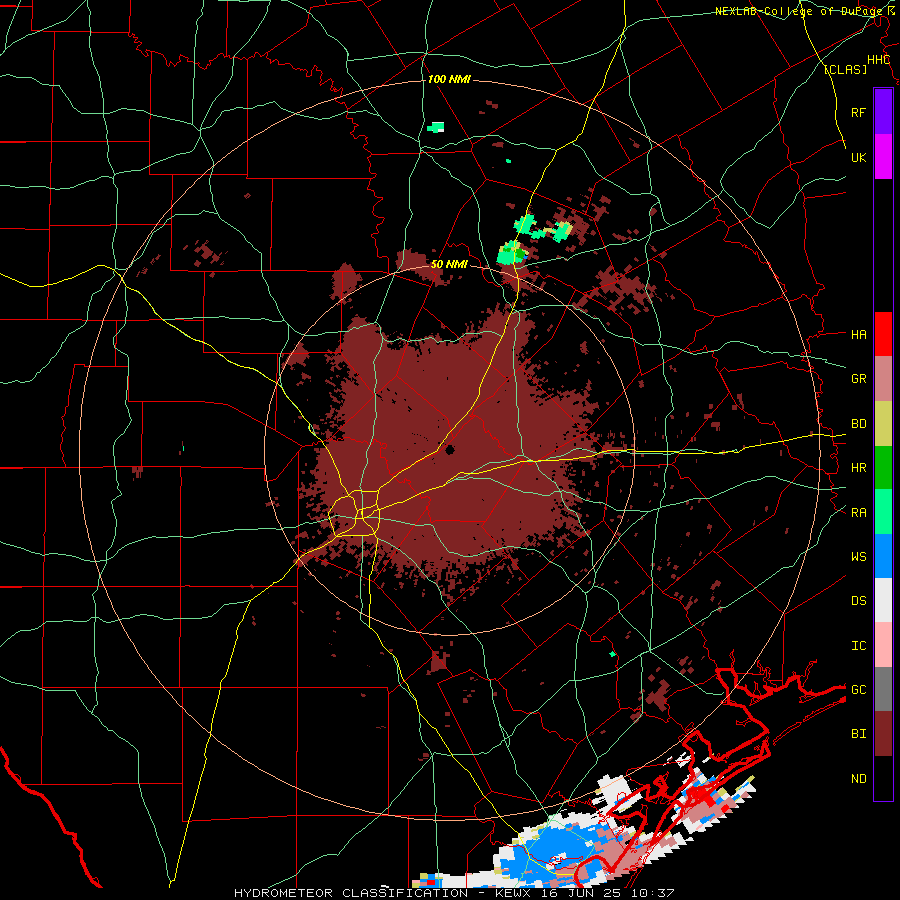Click the bright green RA legend swatch
Screen dimensions: 900x900
tap(883, 512)
